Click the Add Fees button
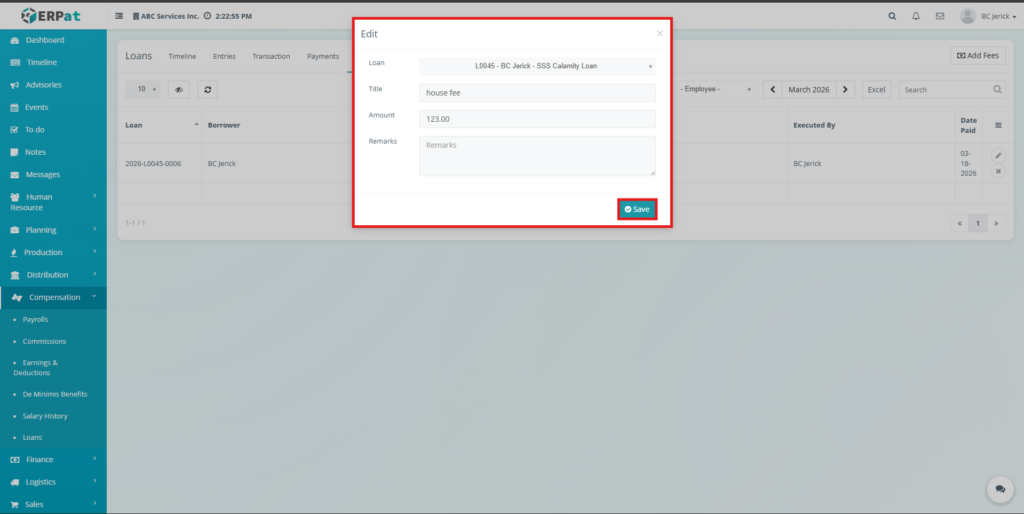The image size is (1024, 514). [x=977, y=56]
